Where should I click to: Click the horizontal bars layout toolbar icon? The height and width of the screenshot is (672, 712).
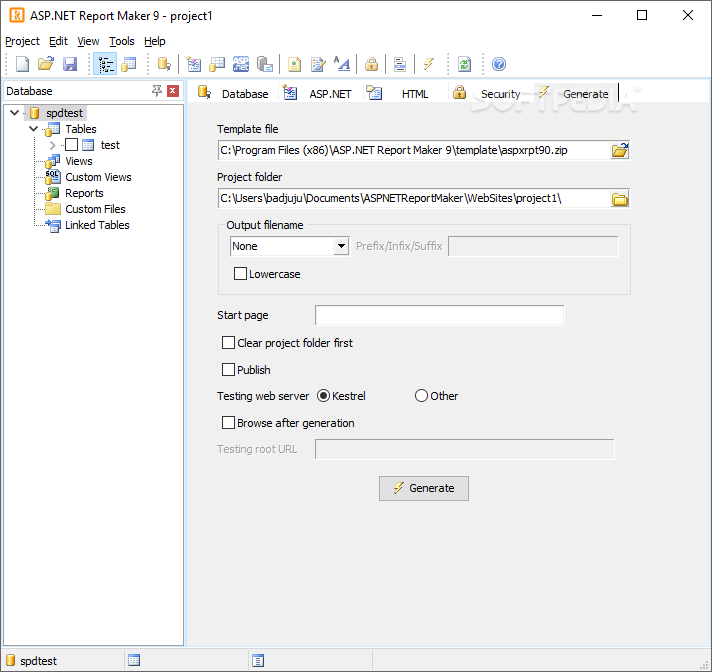pos(400,64)
